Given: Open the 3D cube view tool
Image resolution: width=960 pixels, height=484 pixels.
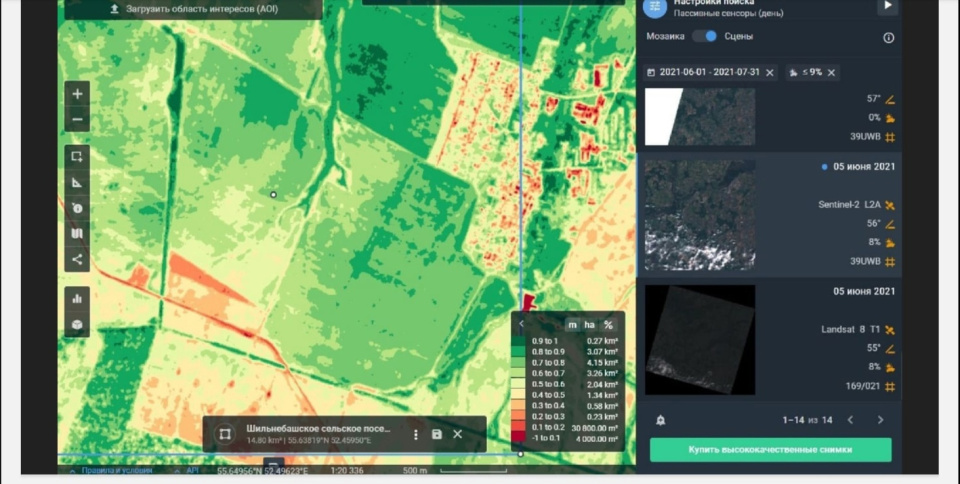Looking at the screenshot, I should pos(77,324).
